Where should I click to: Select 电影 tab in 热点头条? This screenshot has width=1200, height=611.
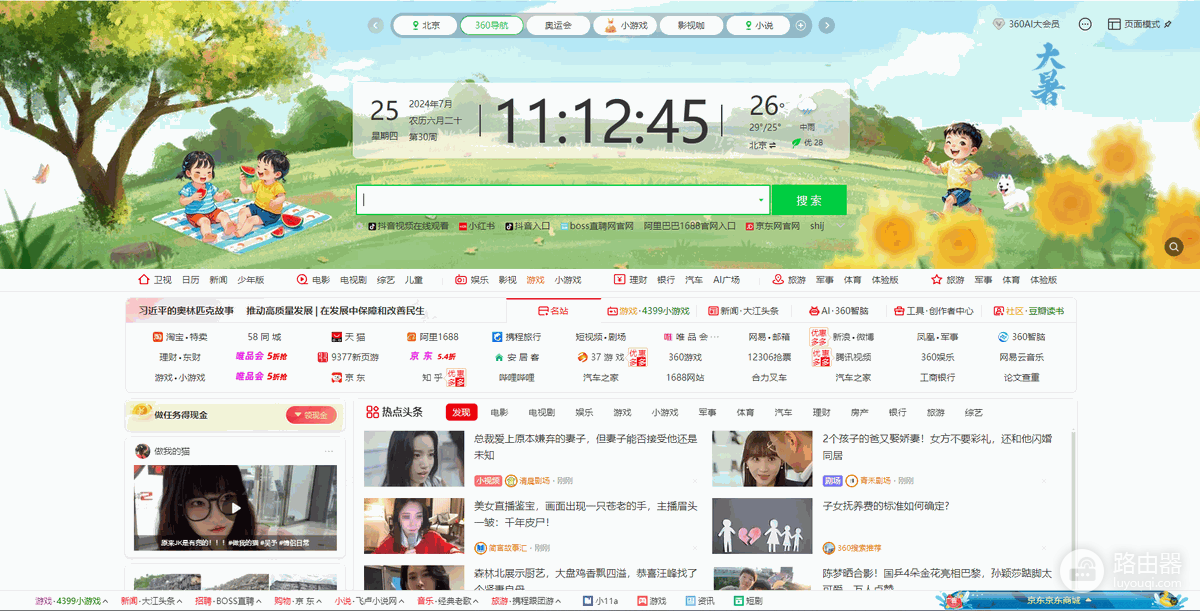(x=498, y=412)
